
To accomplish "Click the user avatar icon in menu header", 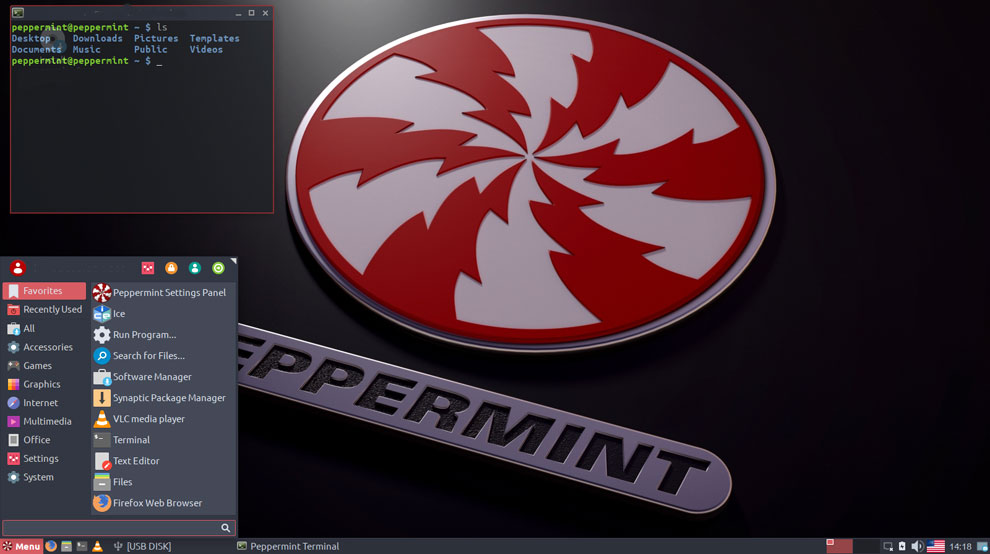I will pyautogui.click(x=18, y=268).
